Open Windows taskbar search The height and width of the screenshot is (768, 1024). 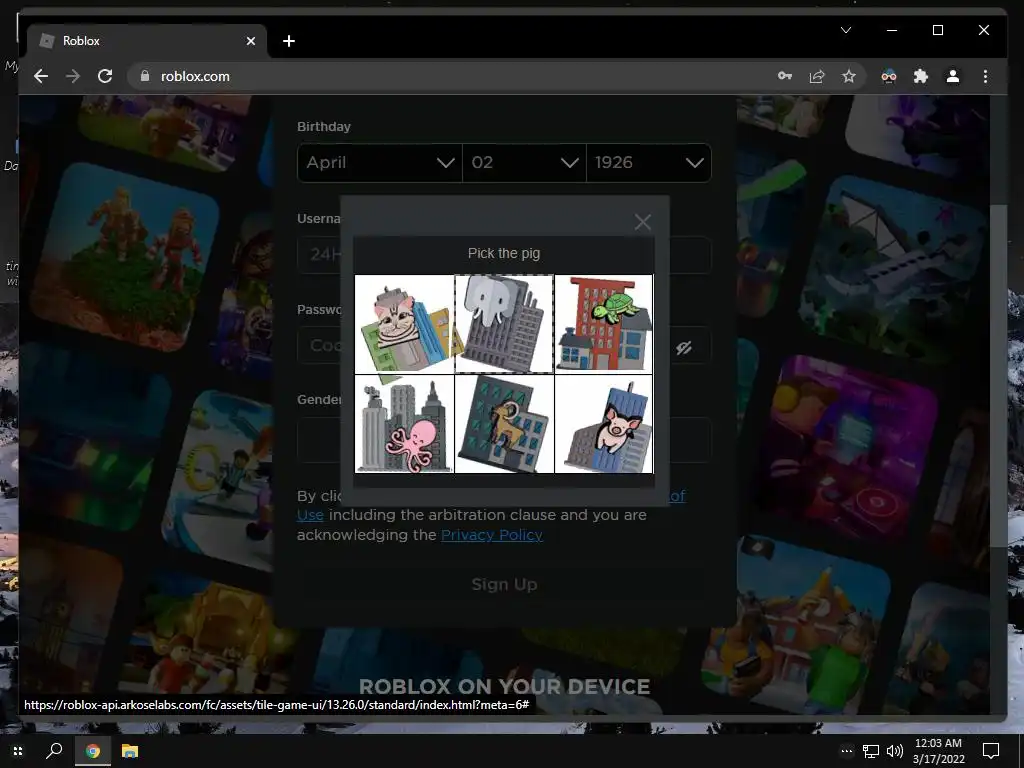coord(54,751)
